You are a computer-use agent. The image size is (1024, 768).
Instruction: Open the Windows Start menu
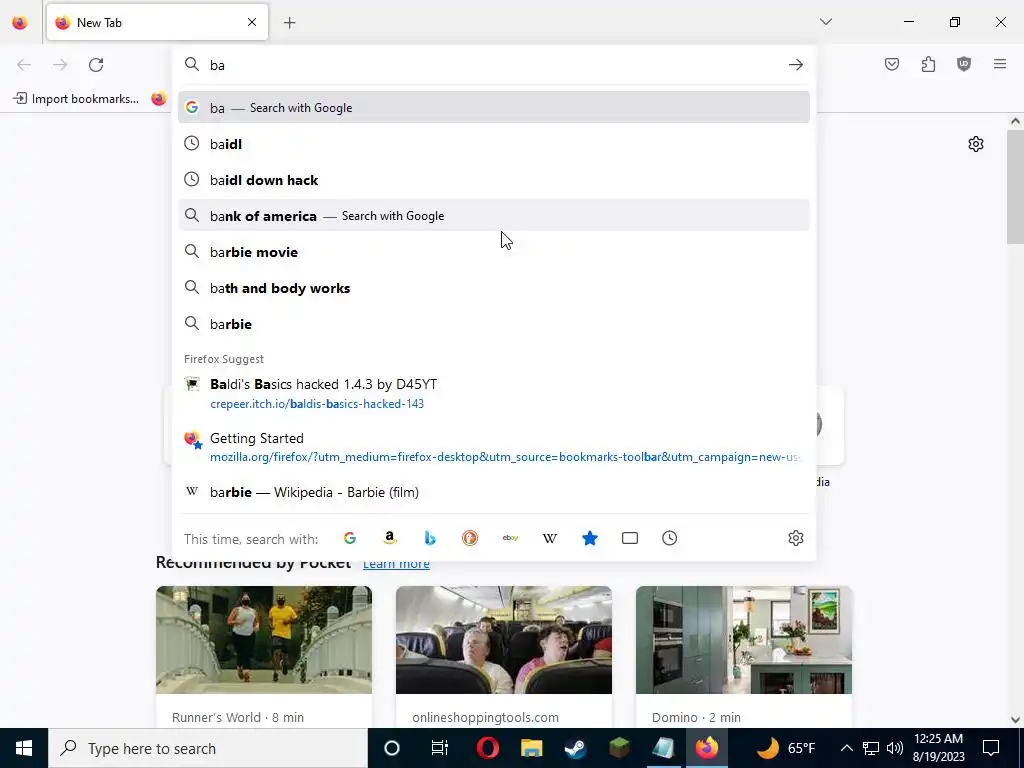click(x=24, y=748)
